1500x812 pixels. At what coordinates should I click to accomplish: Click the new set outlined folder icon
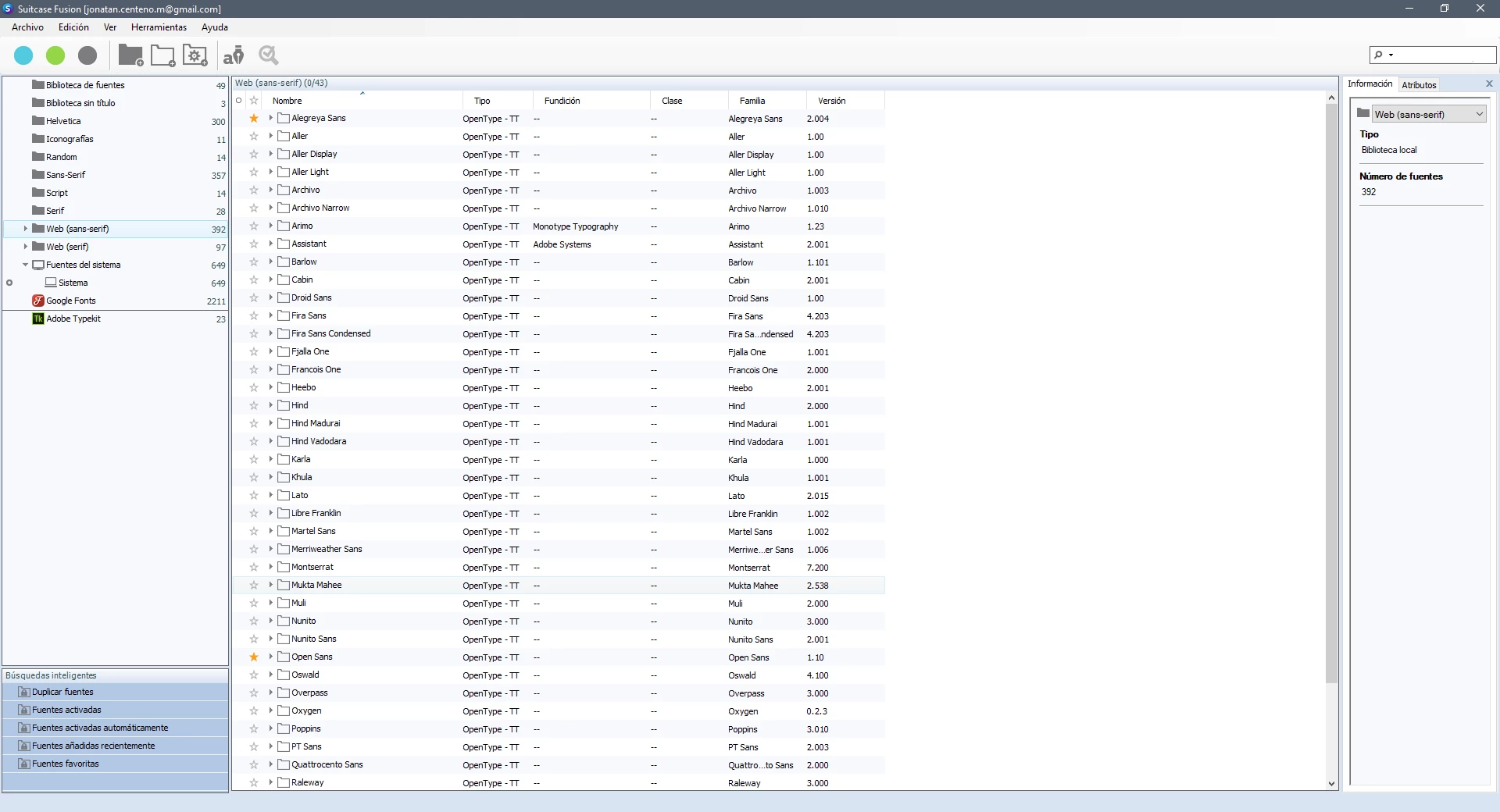[x=162, y=55]
